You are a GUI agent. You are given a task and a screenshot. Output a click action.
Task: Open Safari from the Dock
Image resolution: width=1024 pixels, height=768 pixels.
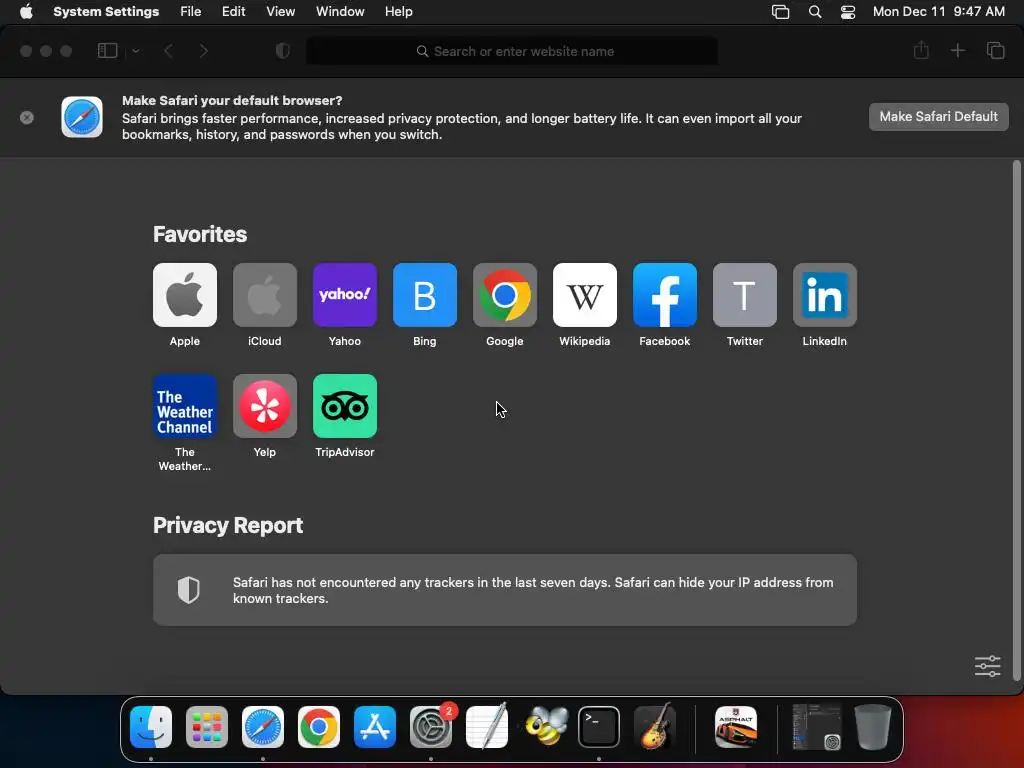263,727
